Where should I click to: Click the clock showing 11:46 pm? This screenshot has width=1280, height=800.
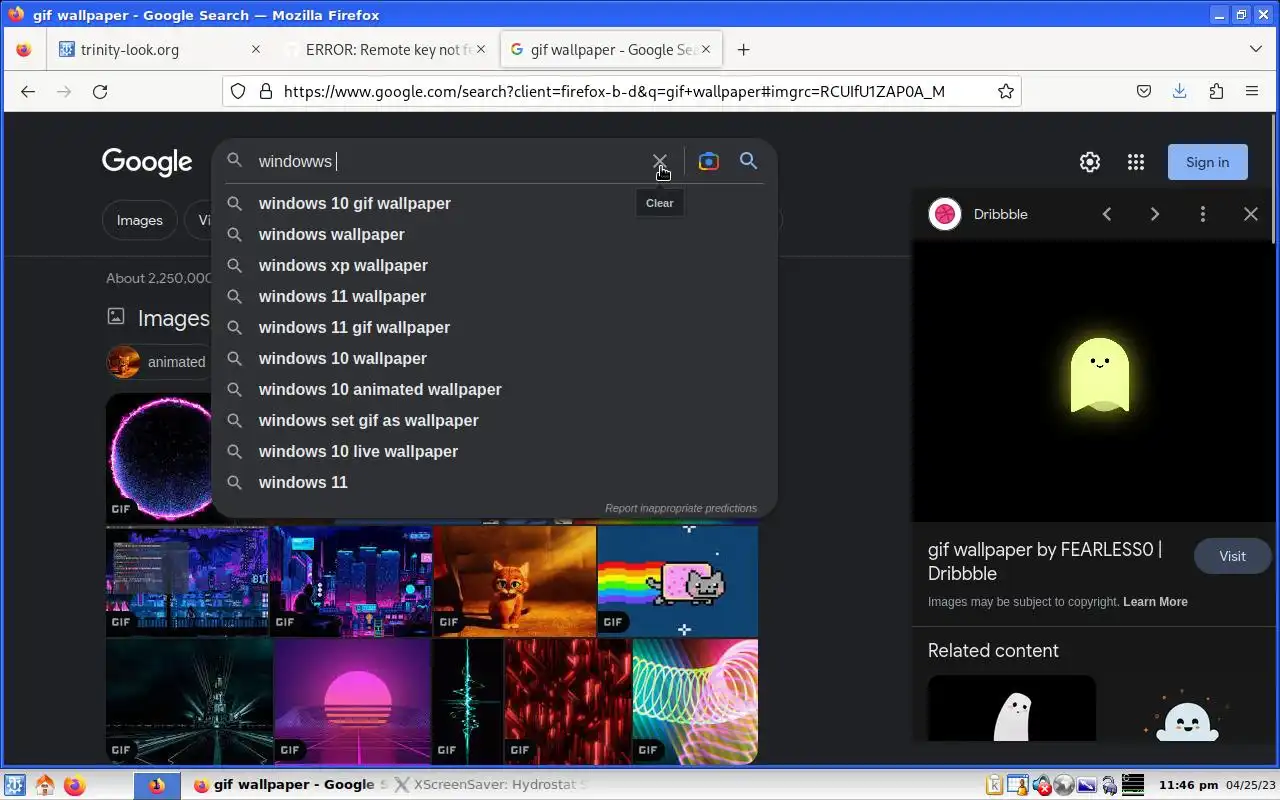1188,785
